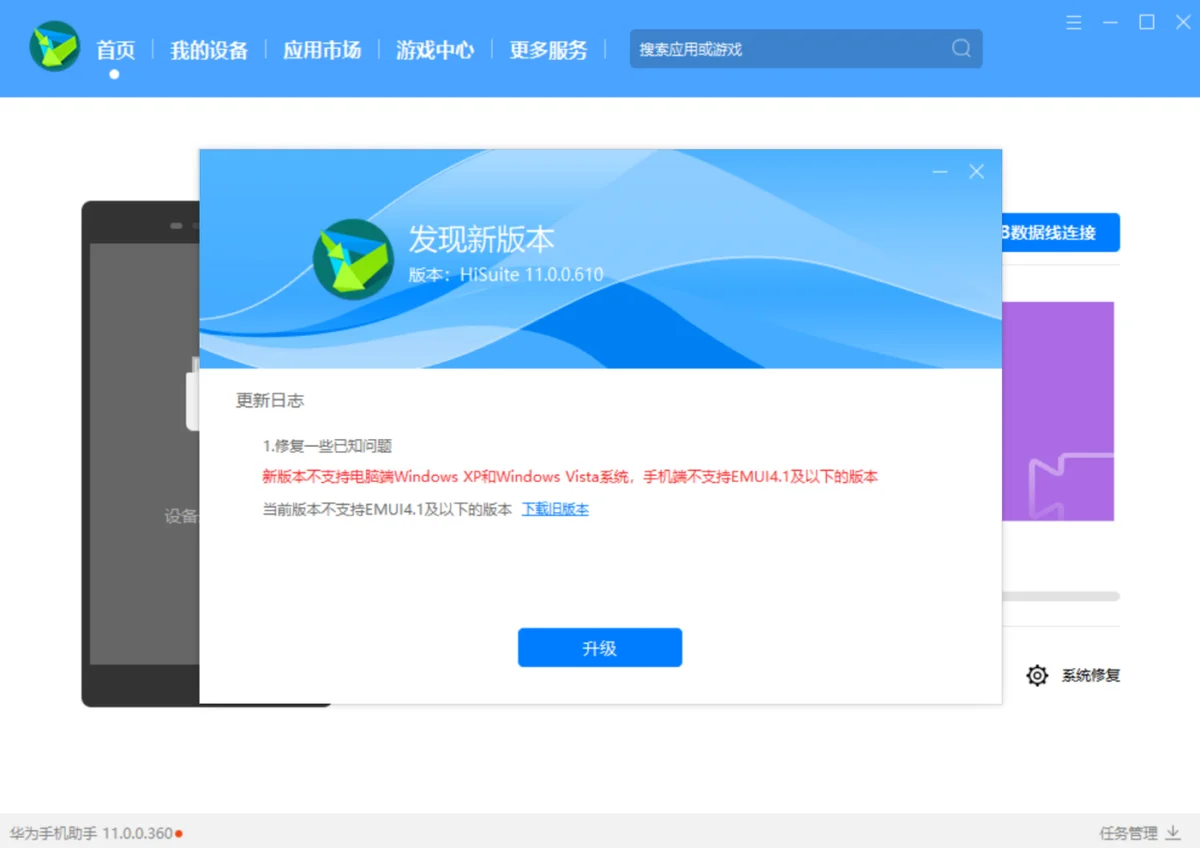Click the download arrow icon next to 任务管理
1200x848 pixels.
point(1173,831)
